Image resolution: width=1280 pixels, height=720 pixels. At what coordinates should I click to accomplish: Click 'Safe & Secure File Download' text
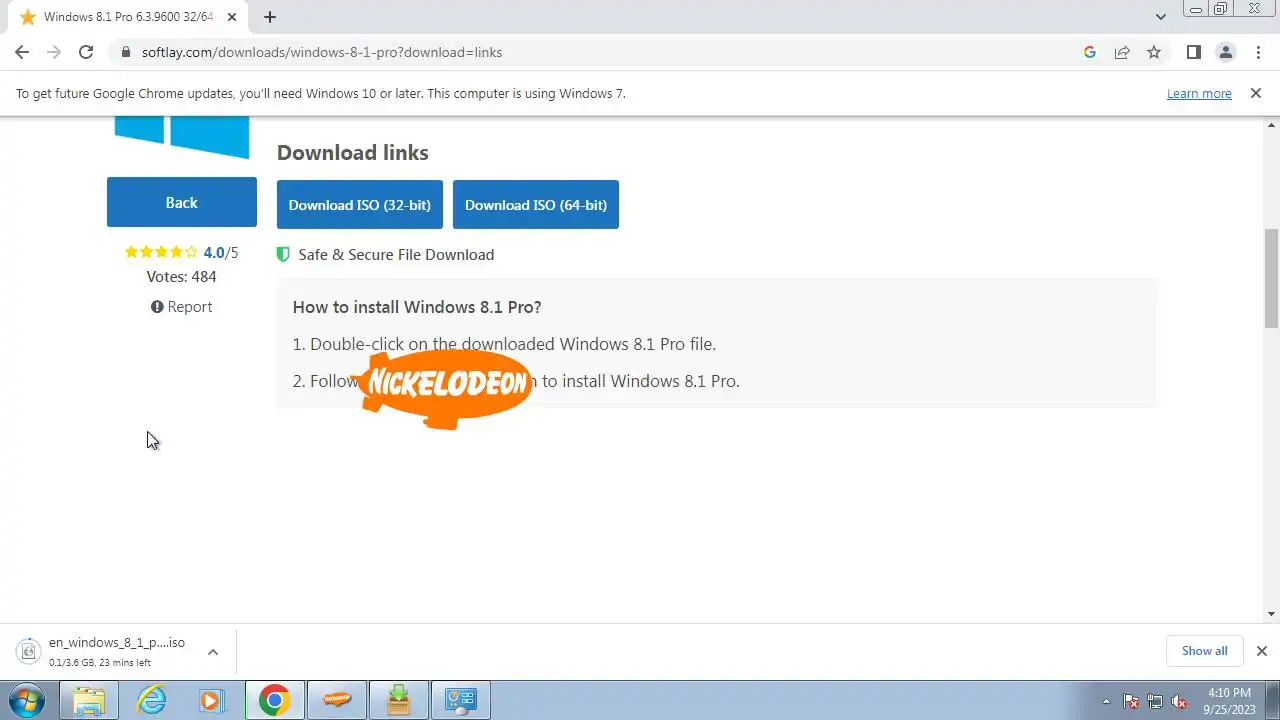[396, 255]
